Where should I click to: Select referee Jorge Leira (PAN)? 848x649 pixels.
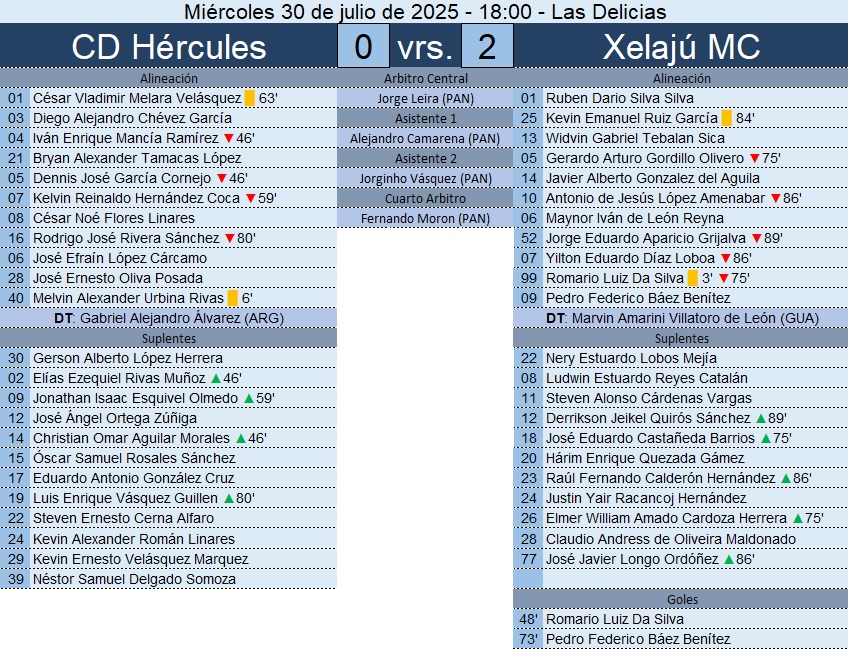425,98
